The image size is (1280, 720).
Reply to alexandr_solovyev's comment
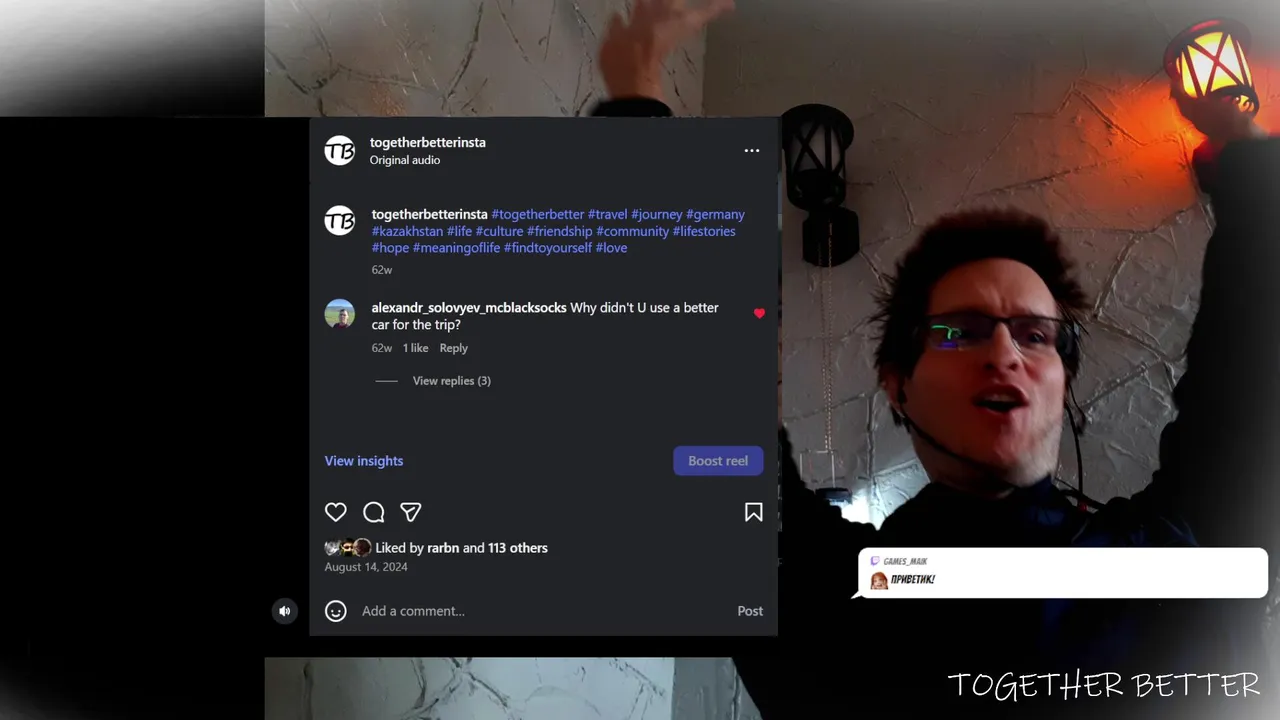[x=454, y=348]
